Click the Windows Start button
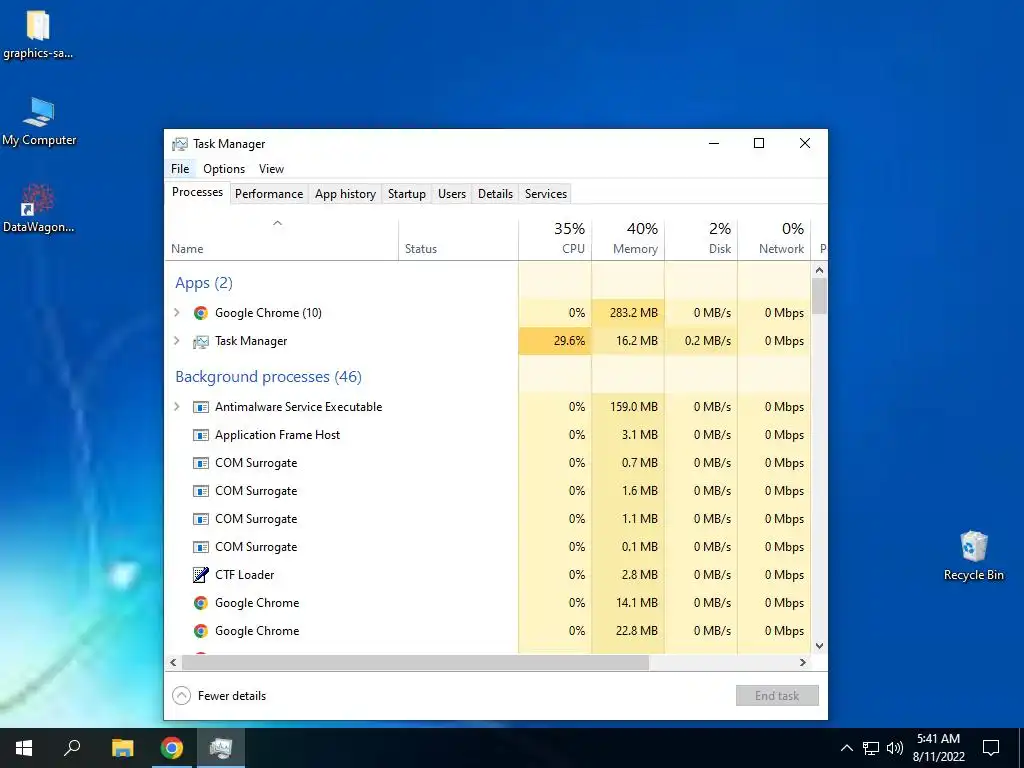Viewport: 1024px width, 768px height. click(24, 748)
